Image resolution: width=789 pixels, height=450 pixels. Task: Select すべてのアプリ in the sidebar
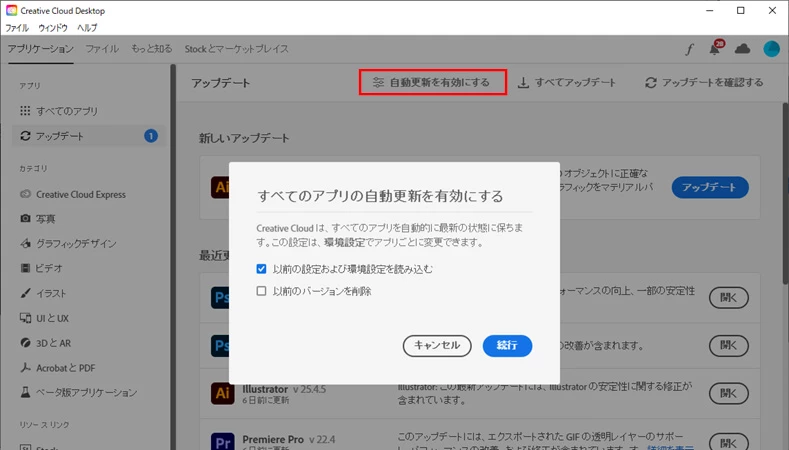pyautogui.click(x=59, y=111)
